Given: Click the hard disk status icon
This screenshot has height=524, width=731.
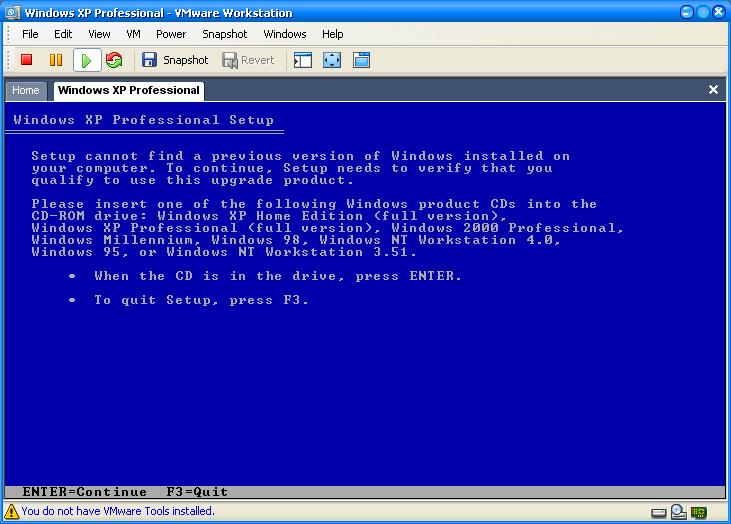Looking at the screenshot, I should [659, 513].
